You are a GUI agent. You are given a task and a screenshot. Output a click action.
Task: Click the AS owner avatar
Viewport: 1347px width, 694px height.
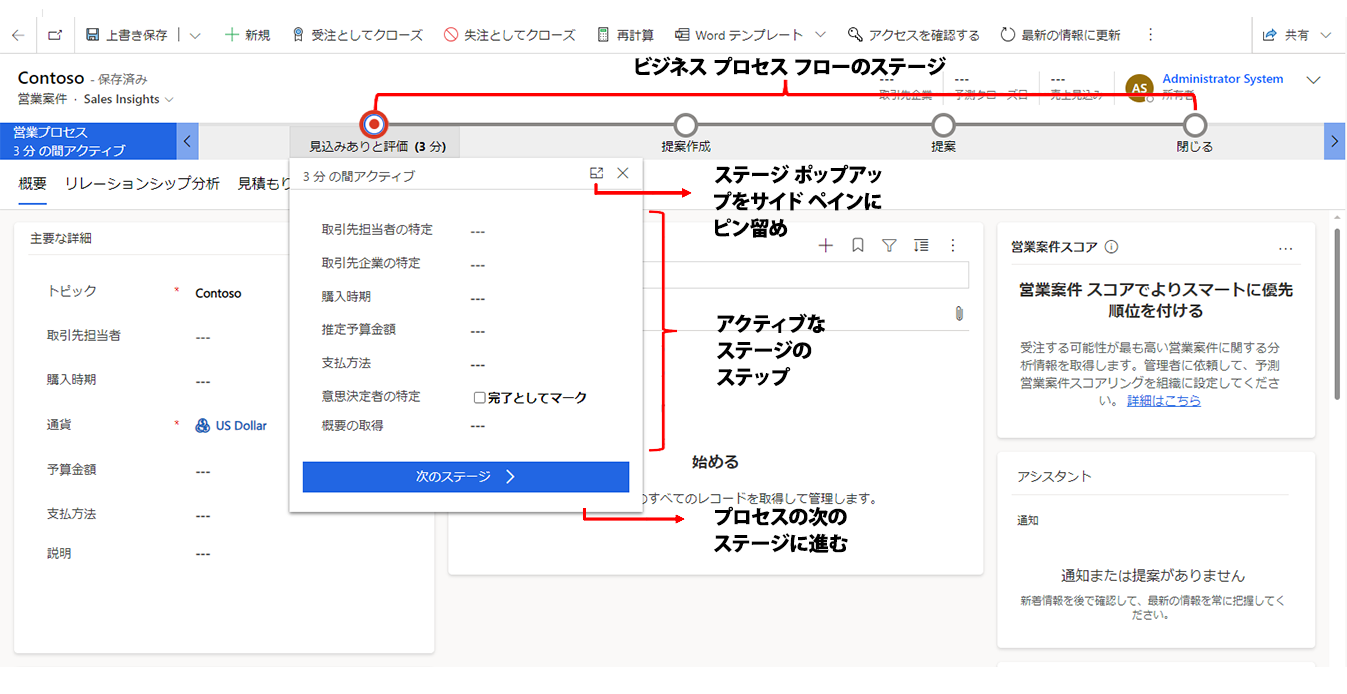[1139, 88]
